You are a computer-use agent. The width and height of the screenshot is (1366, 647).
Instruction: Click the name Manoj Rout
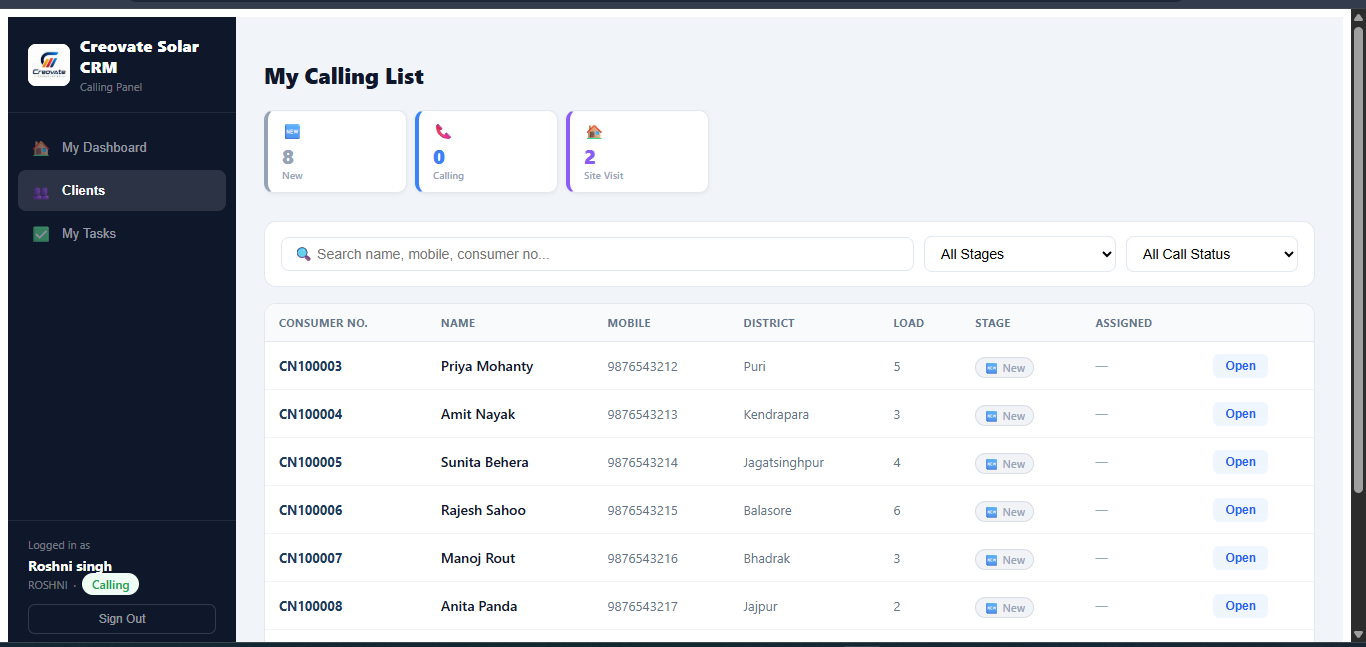coord(478,558)
